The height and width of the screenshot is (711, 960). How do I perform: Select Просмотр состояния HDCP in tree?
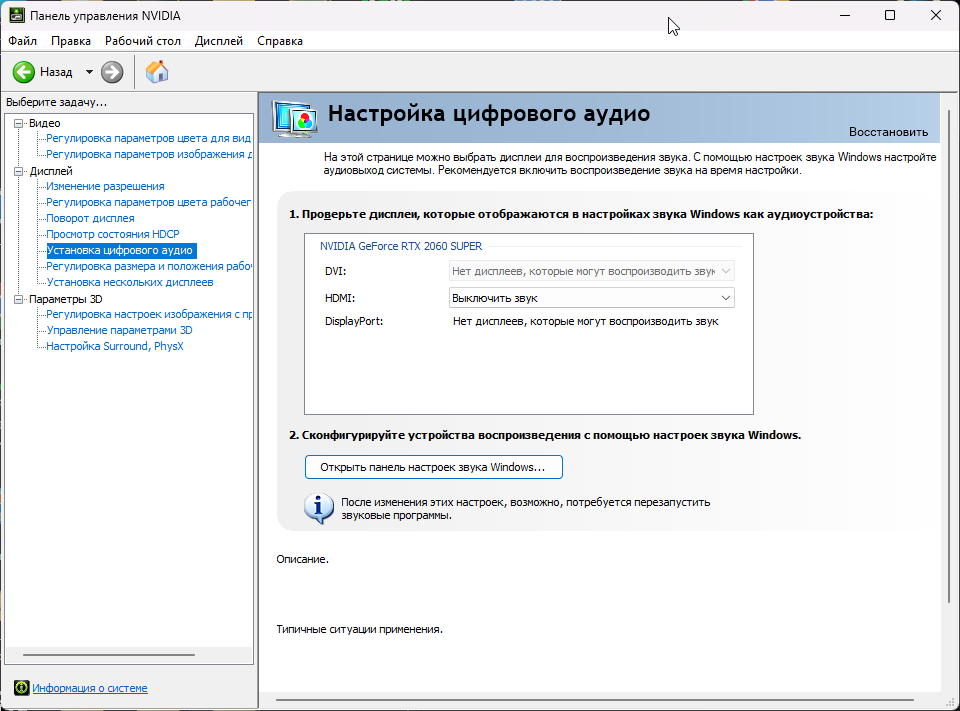tap(111, 234)
